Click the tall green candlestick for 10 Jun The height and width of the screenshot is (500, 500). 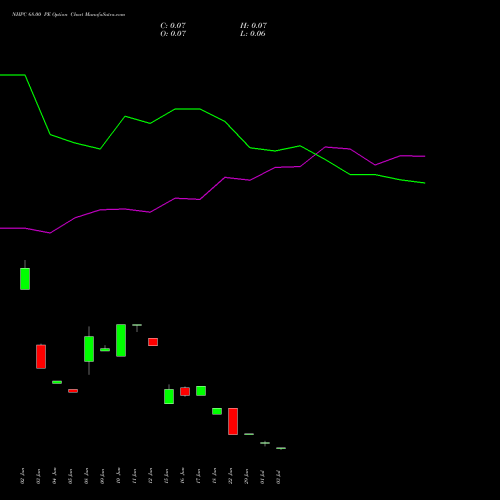121,340
